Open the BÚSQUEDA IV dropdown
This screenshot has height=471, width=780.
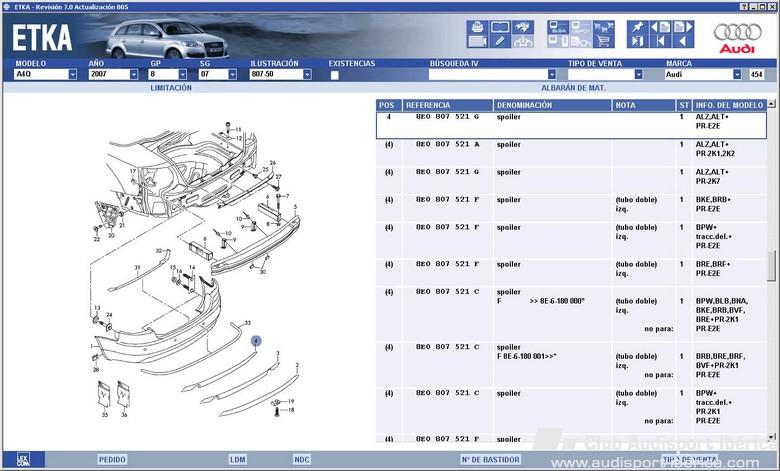pyautogui.click(x=552, y=75)
